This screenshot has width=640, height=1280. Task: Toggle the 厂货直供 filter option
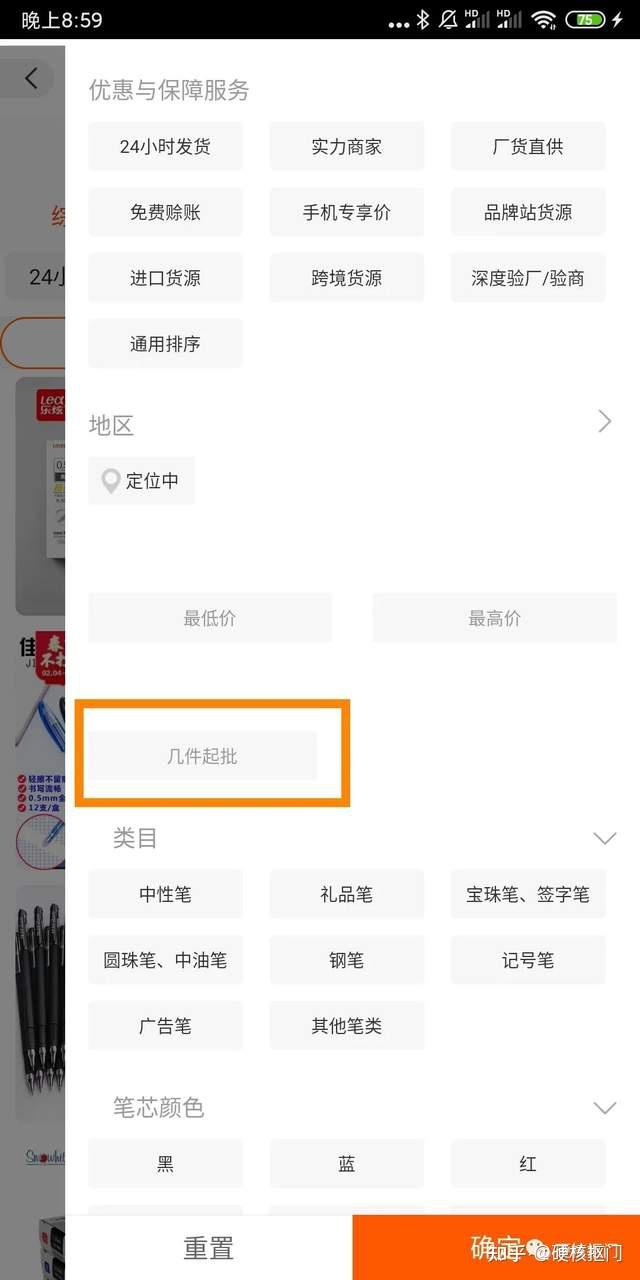click(528, 147)
